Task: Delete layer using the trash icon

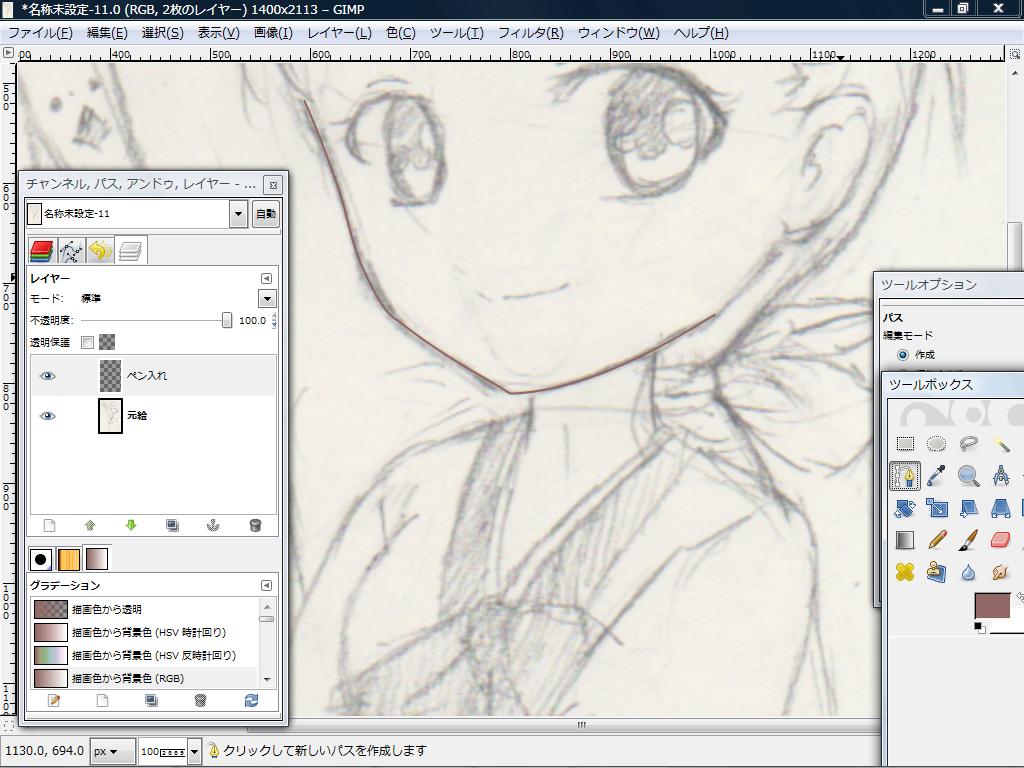Action: pyautogui.click(x=255, y=525)
